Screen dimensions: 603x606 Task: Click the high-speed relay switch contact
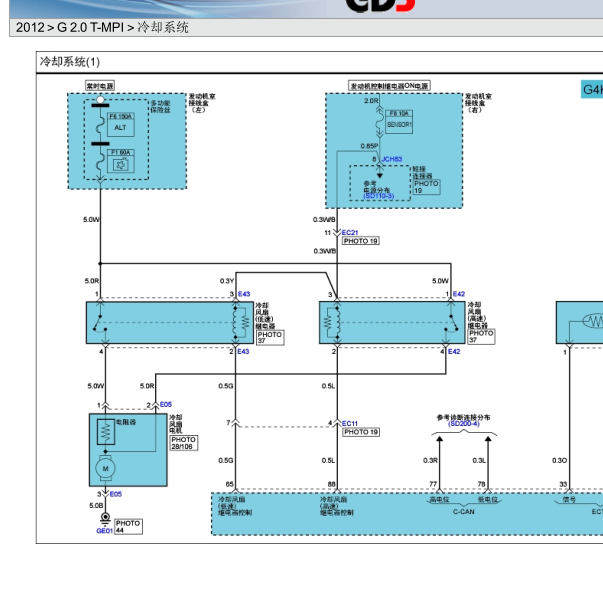[451, 323]
